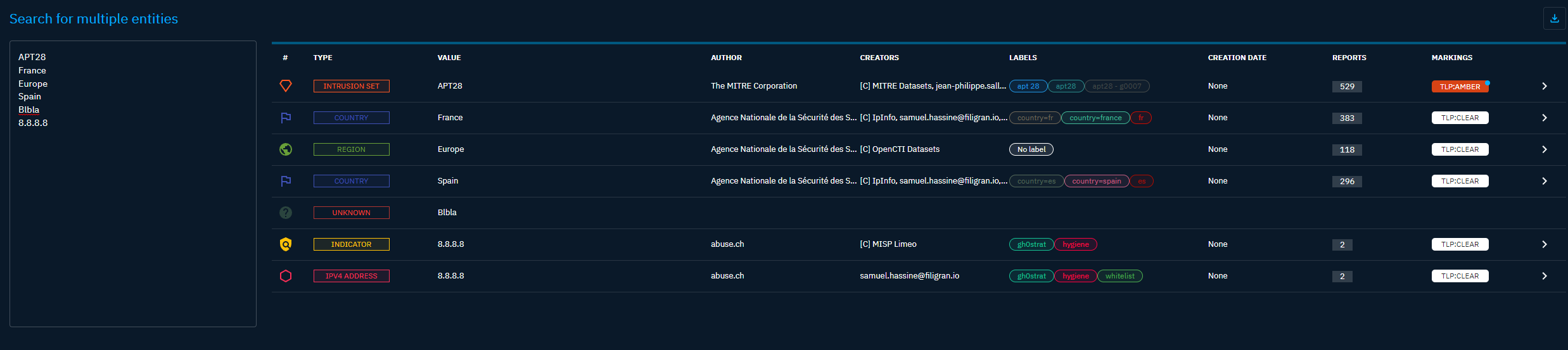
Task: Open IPv4 Address row chevron arrow
Action: pyautogui.click(x=1544, y=276)
